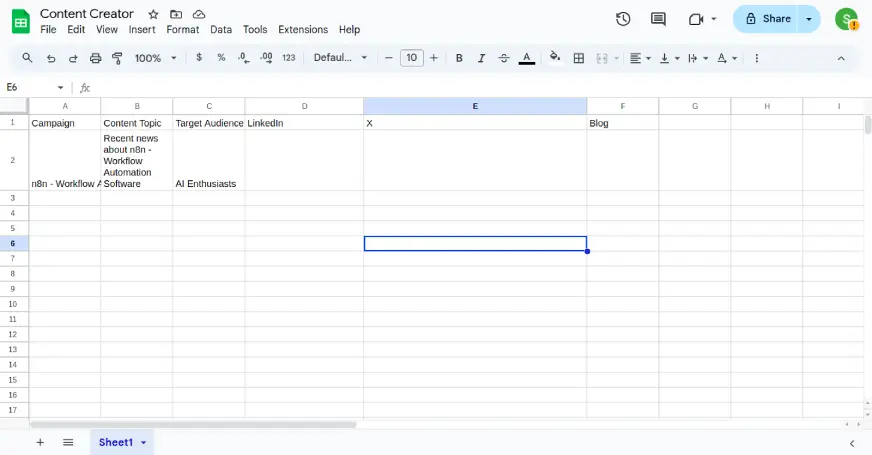The image size is (872, 455).
Task: Open the search menus magnifier
Action: tap(27, 58)
